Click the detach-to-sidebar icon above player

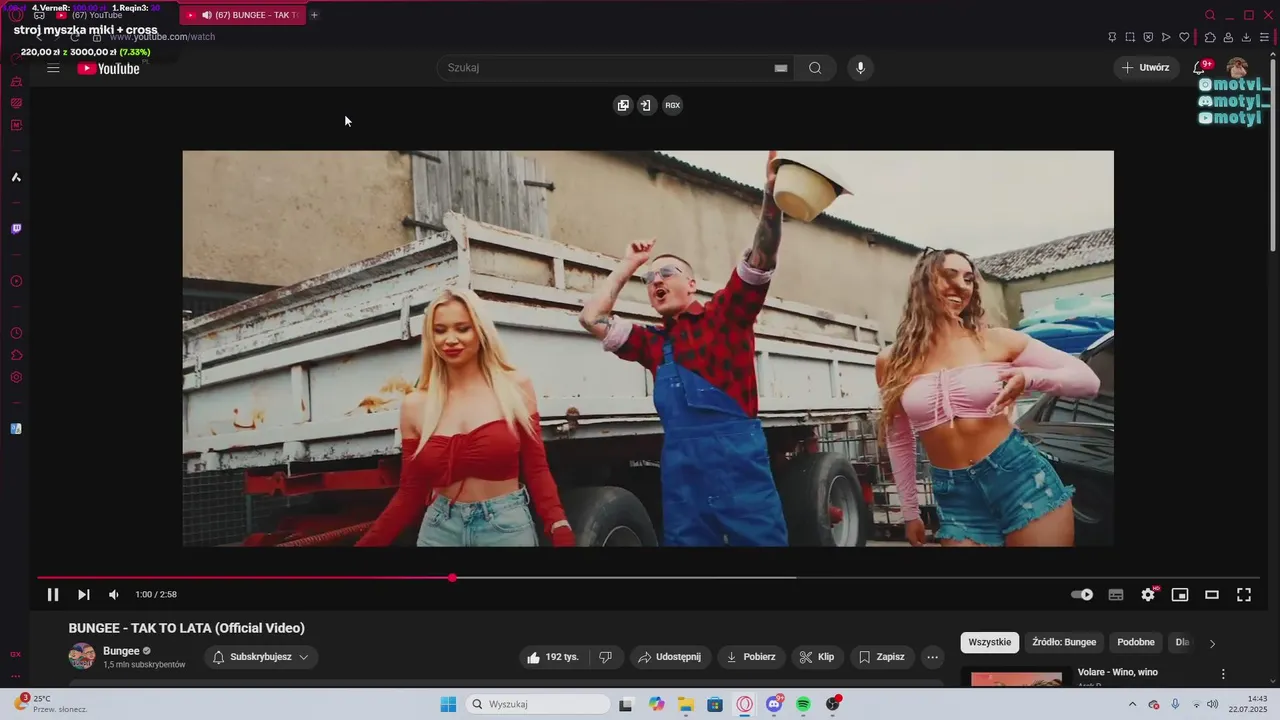646,105
